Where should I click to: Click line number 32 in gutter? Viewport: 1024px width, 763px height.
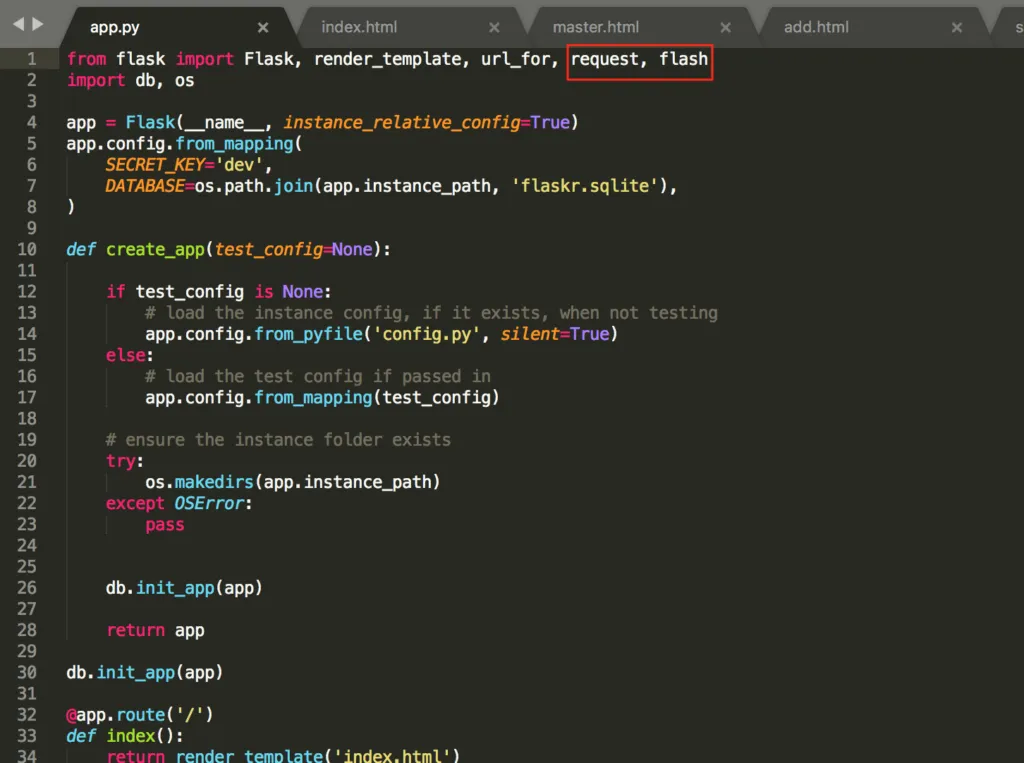(27, 715)
